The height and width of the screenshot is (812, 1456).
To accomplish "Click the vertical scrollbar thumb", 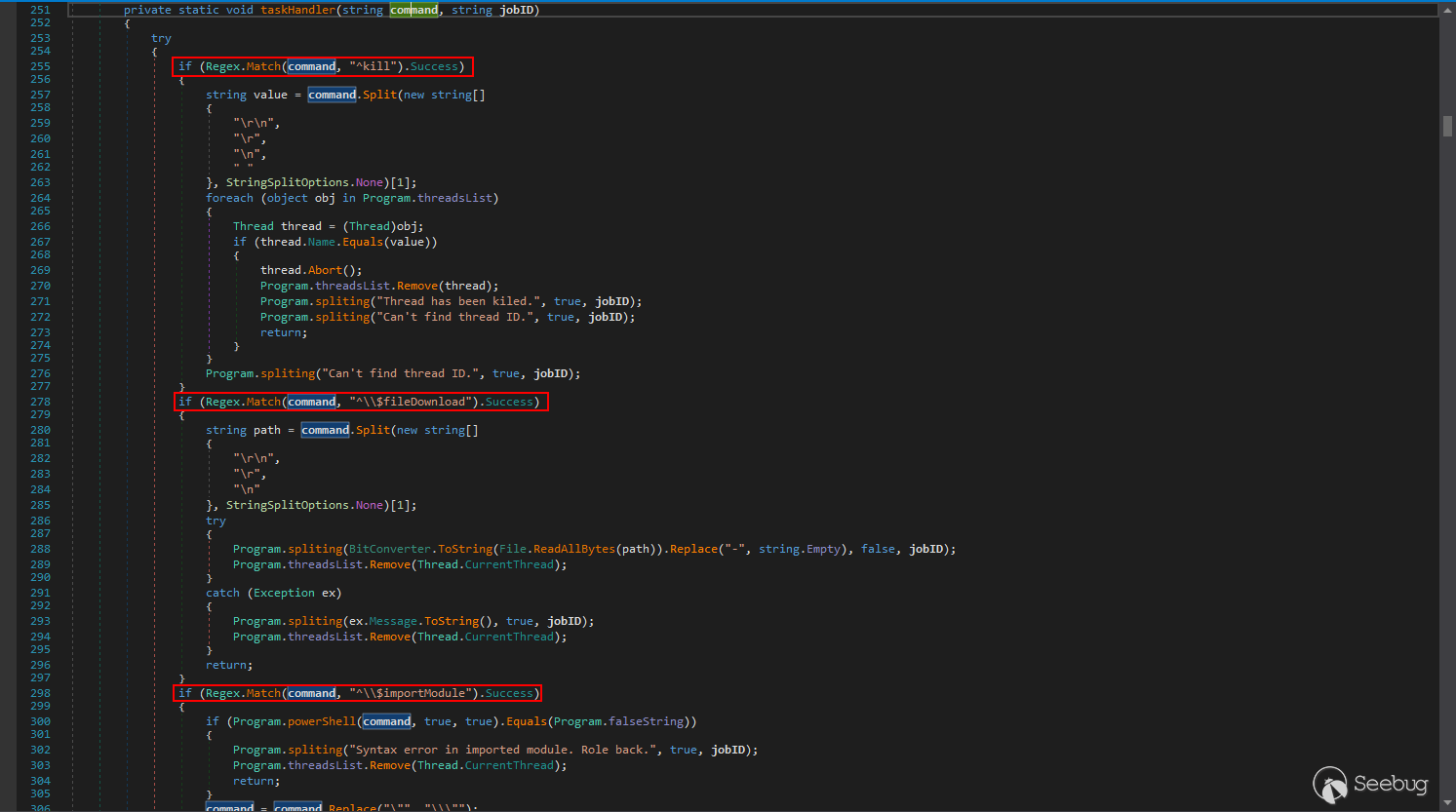I will click(x=1447, y=126).
